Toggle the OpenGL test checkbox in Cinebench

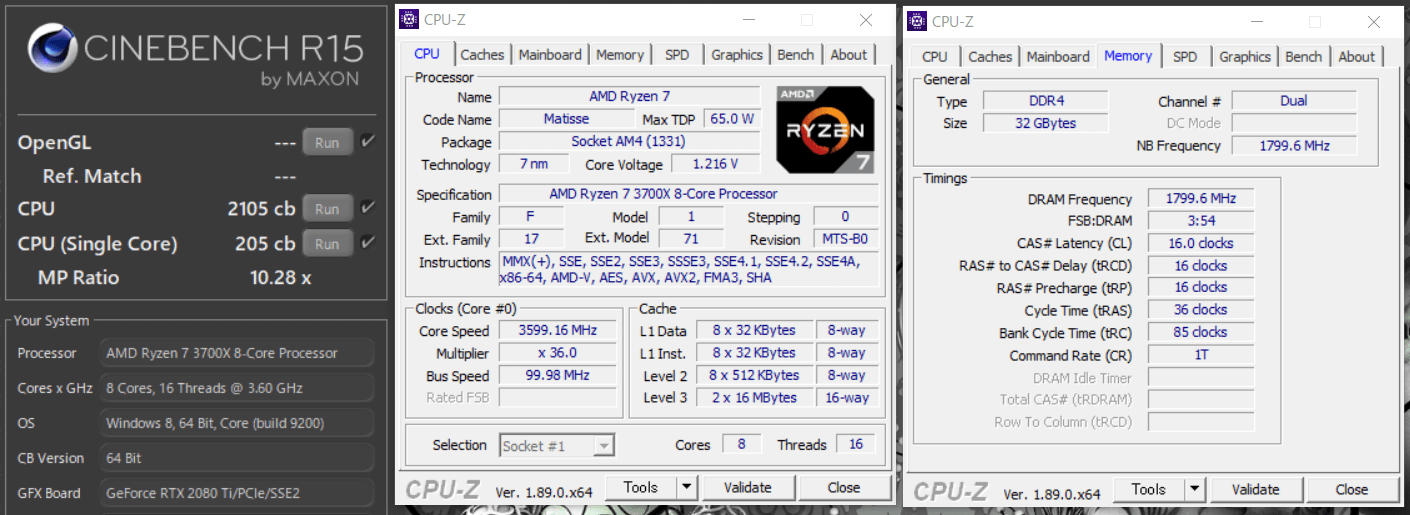368,142
